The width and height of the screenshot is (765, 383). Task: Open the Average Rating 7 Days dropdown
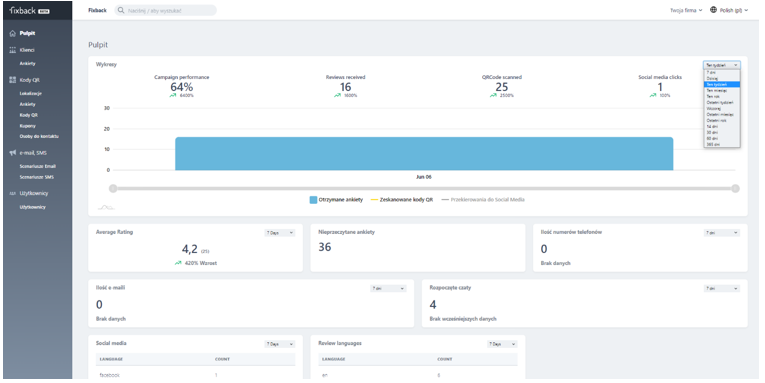pyautogui.click(x=280, y=233)
